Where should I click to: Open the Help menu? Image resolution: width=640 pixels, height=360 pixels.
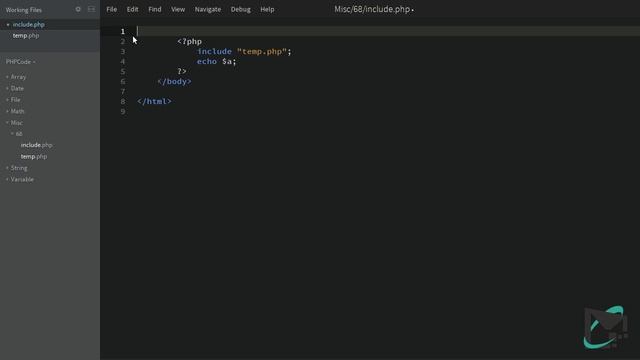click(267, 9)
